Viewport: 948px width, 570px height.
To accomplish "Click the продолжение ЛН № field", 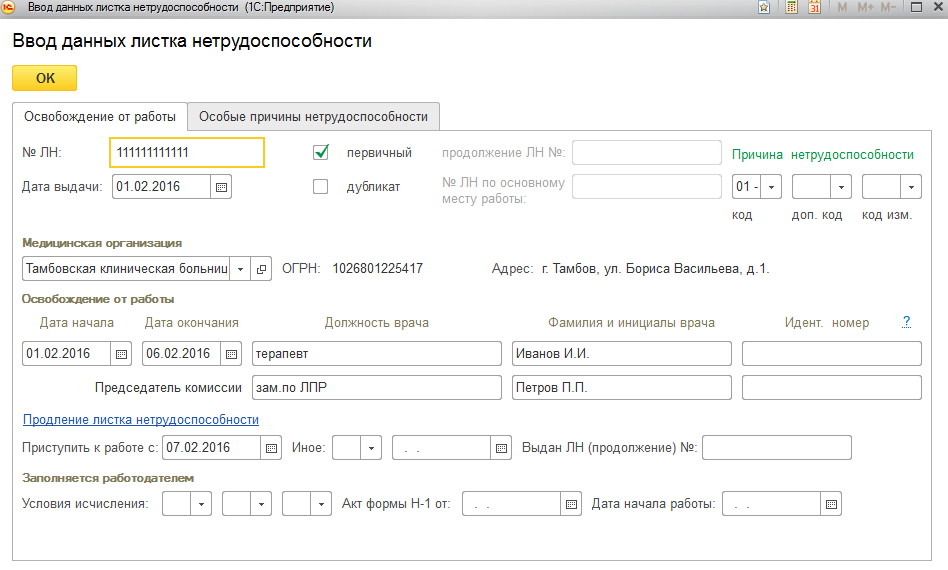I will tap(647, 153).
